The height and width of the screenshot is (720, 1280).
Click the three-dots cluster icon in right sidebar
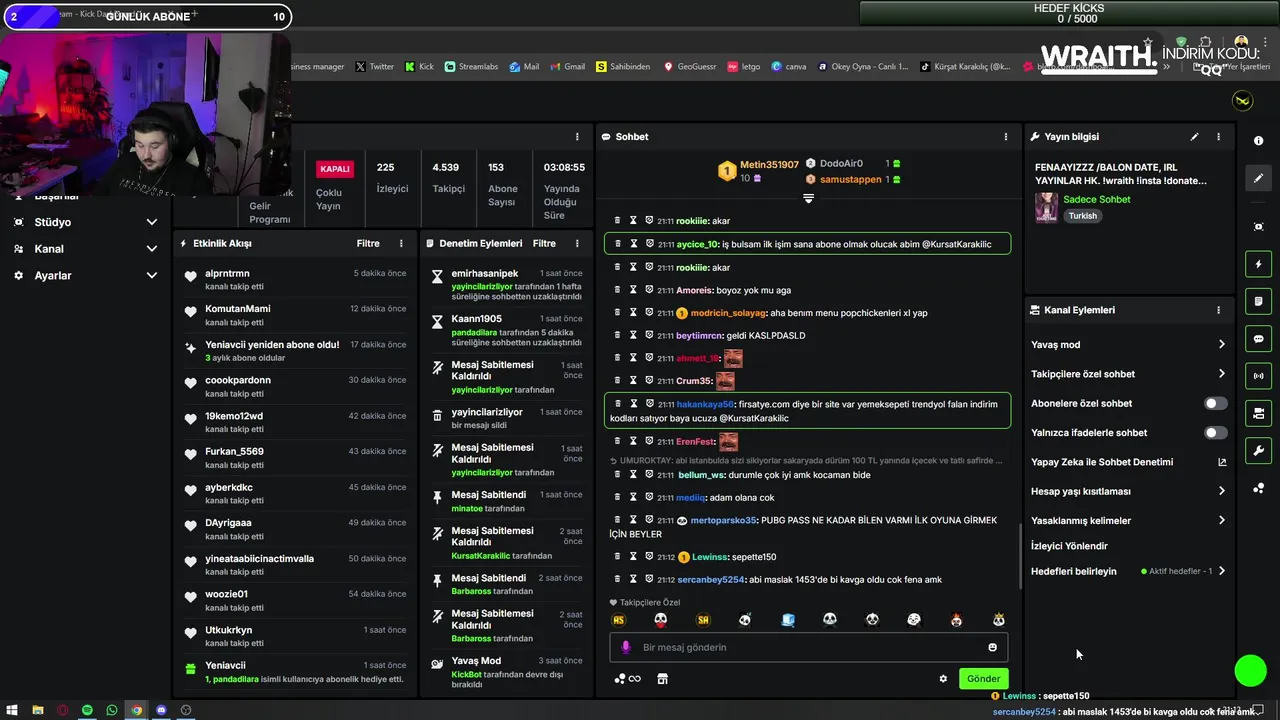tap(1258, 488)
